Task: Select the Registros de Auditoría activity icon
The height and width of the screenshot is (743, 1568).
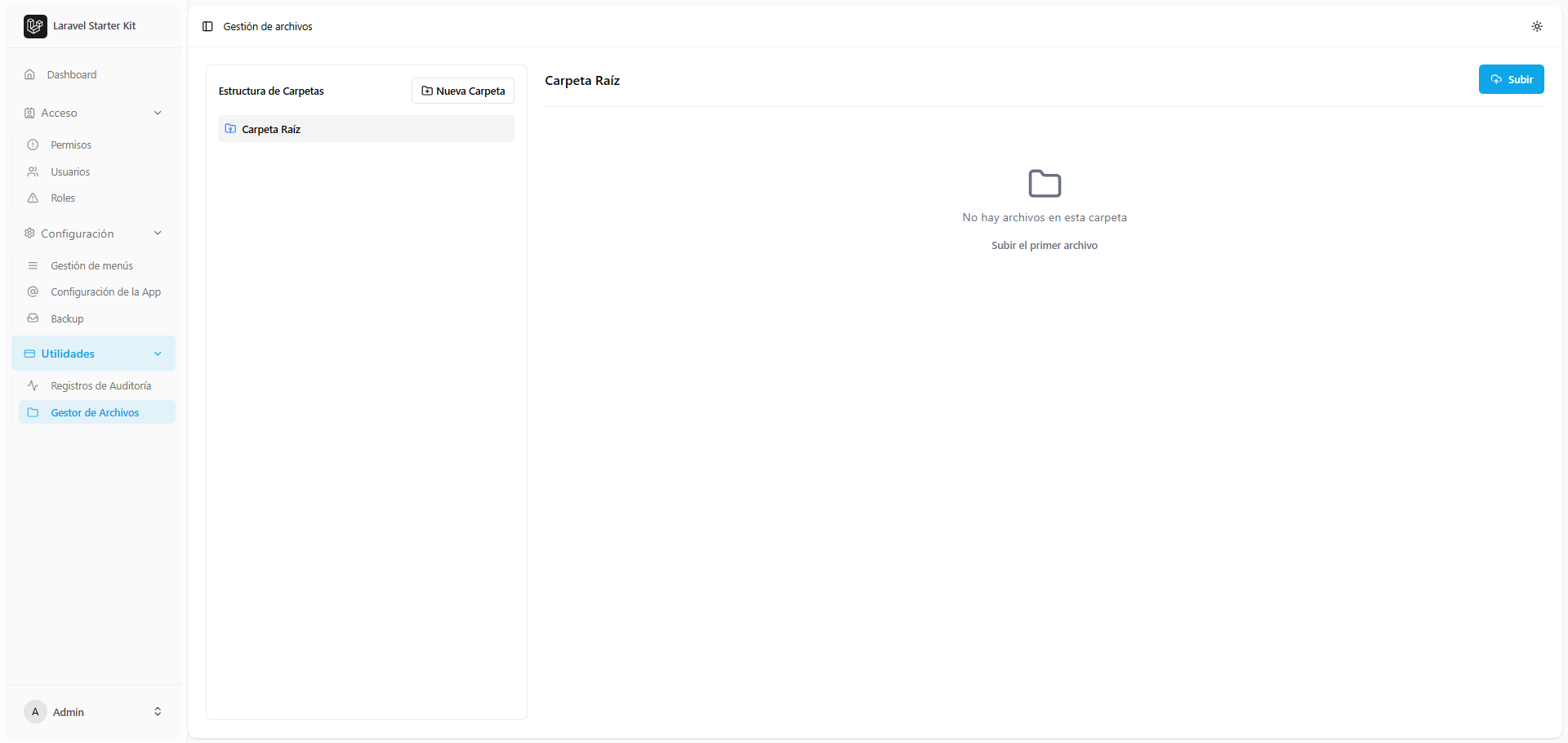Action: click(33, 385)
